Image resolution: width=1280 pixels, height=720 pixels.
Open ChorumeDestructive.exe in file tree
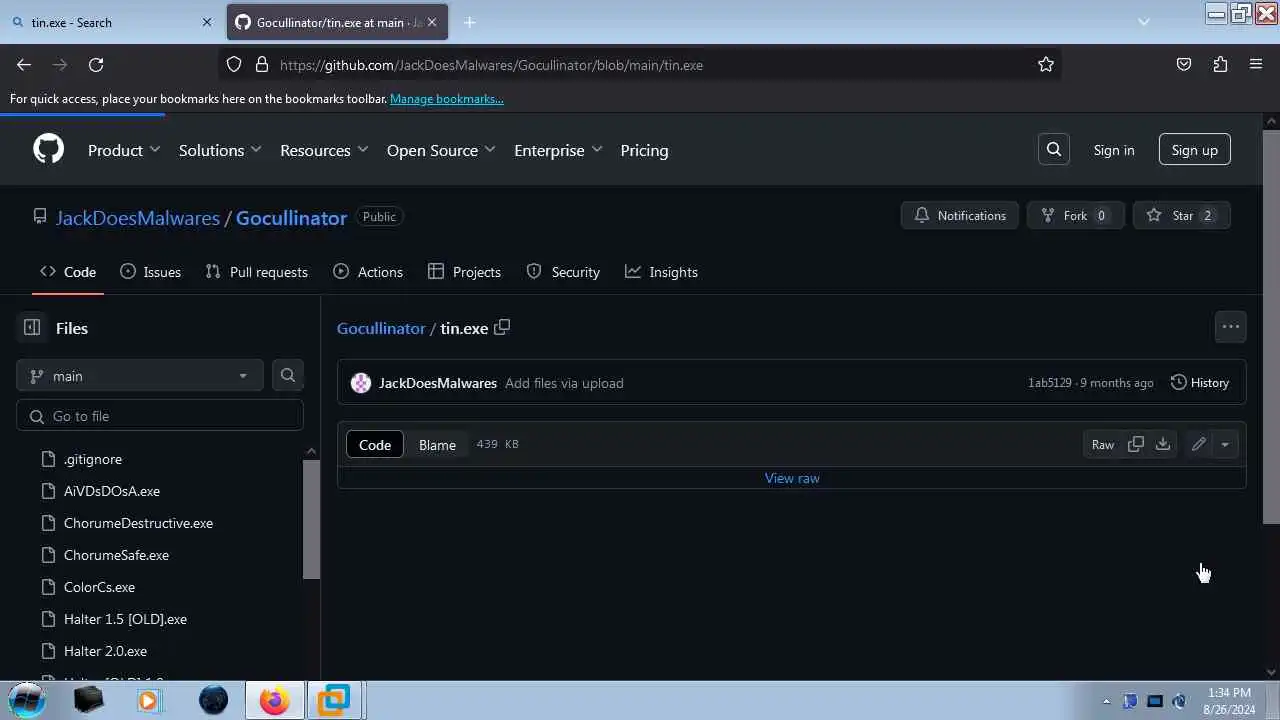(138, 523)
